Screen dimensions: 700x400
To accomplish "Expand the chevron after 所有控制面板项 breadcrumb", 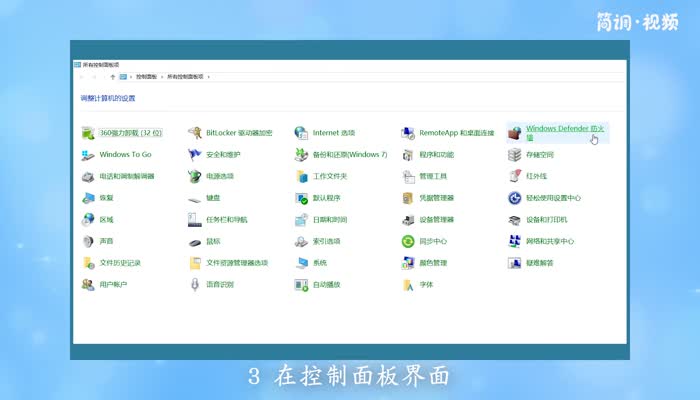I will click(x=208, y=77).
